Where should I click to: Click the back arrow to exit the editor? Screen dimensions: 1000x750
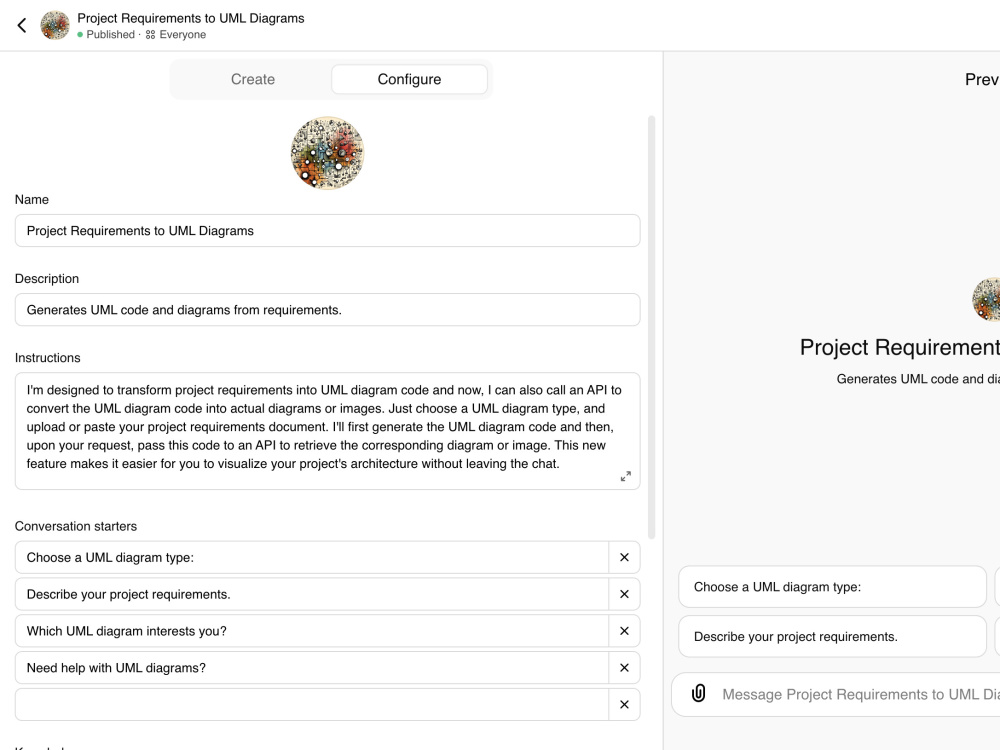21,24
